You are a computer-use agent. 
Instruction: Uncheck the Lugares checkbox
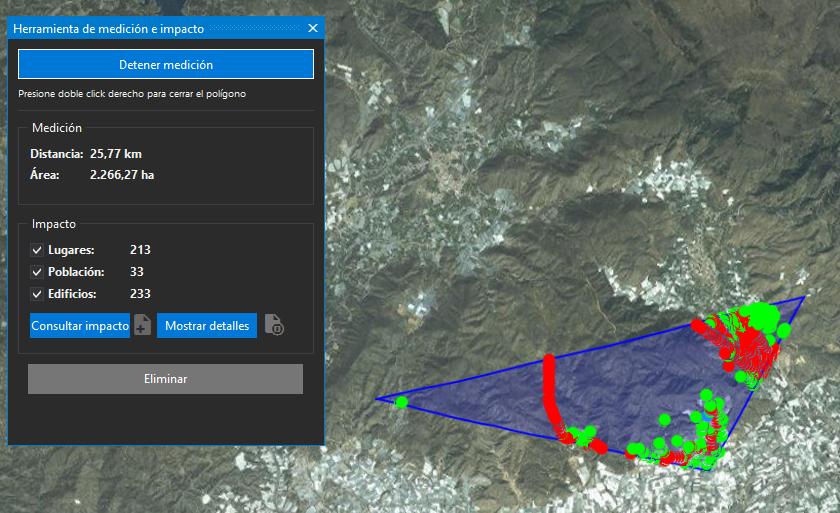point(37,250)
